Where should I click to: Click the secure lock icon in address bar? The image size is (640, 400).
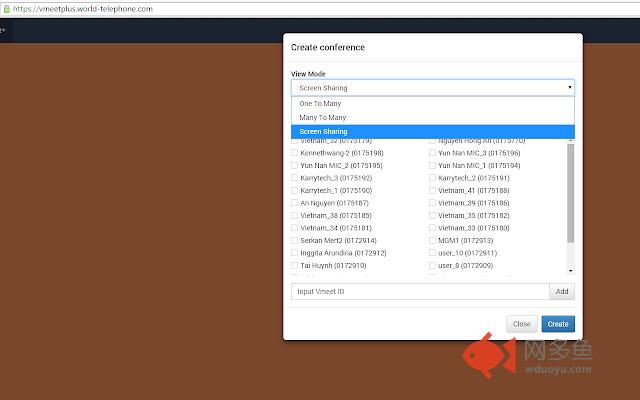(x=7, y=9)
